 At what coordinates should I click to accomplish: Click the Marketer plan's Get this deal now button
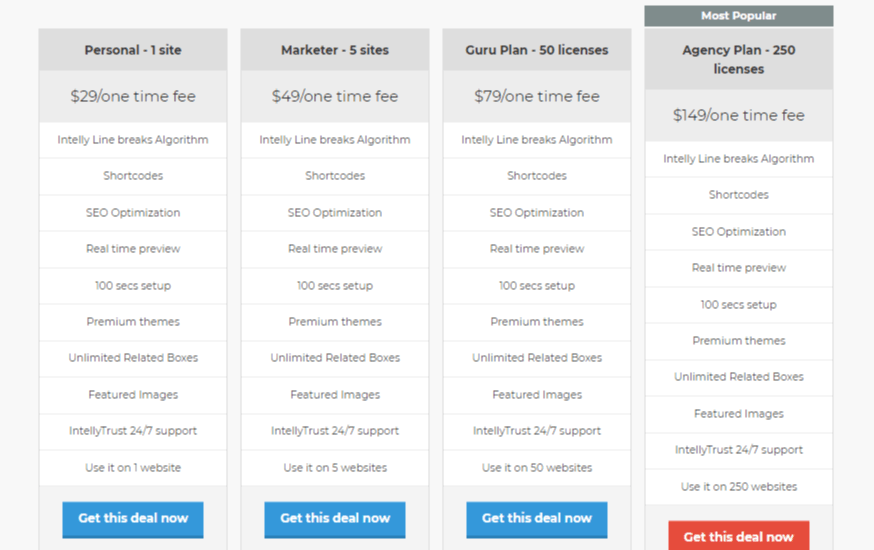[x=335, y=518]
